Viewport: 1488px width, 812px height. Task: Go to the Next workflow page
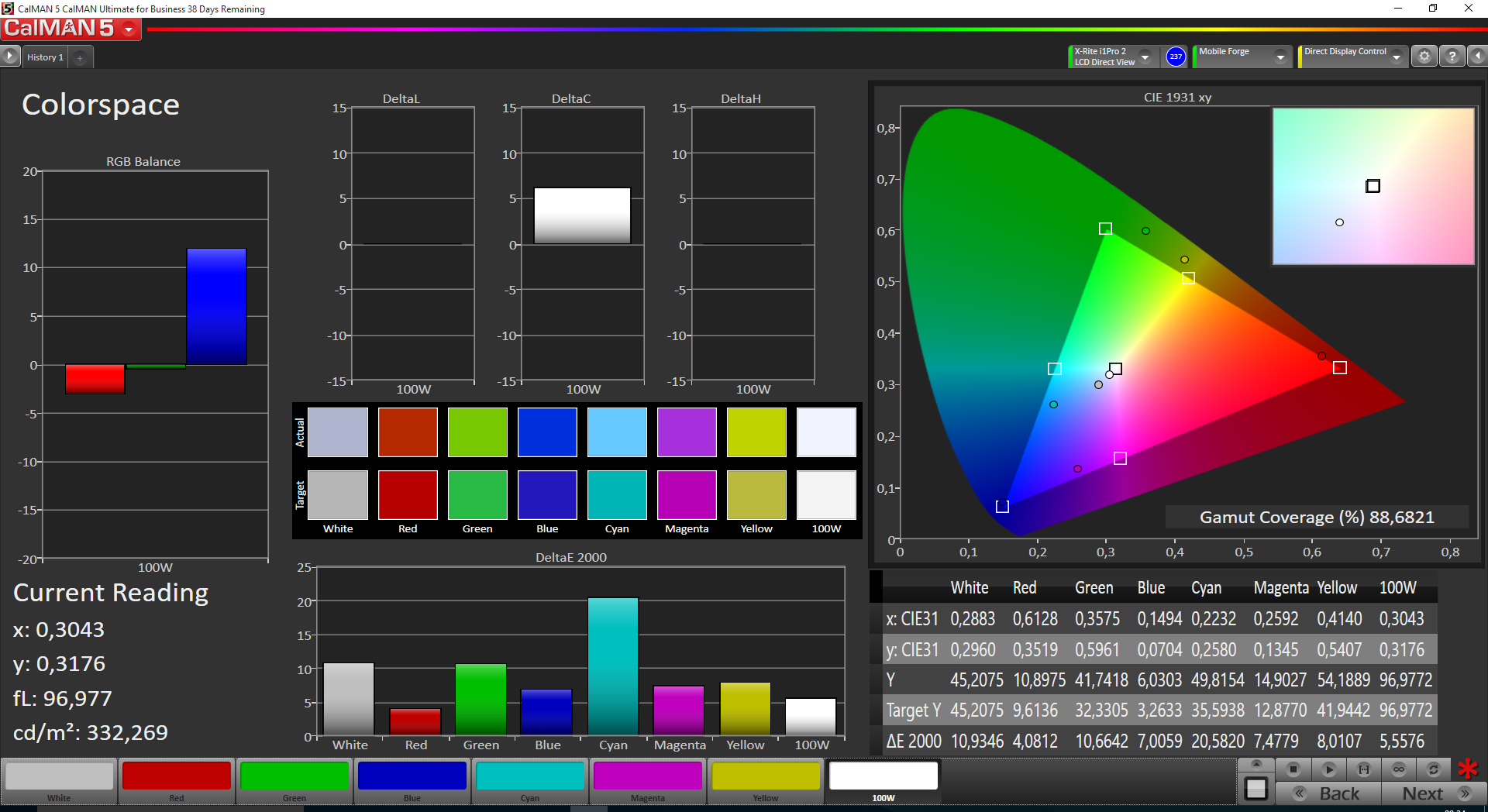click(x=1434, y=793)
